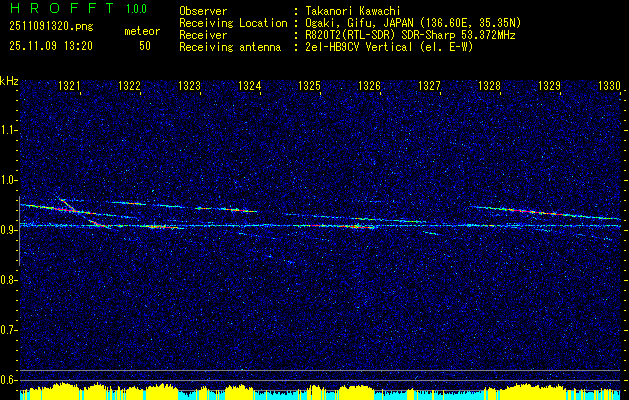Image resolution: width=629 pixels, height=400 pixels.
Task: Click the meteor label
Action: [x=142, y=31]
